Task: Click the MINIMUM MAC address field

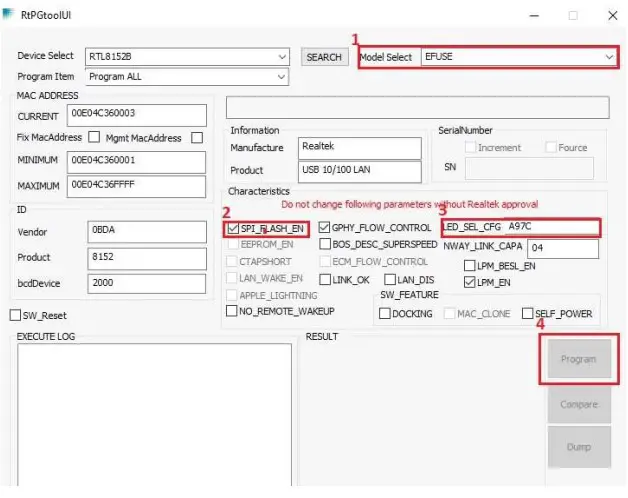Action: 137,162
